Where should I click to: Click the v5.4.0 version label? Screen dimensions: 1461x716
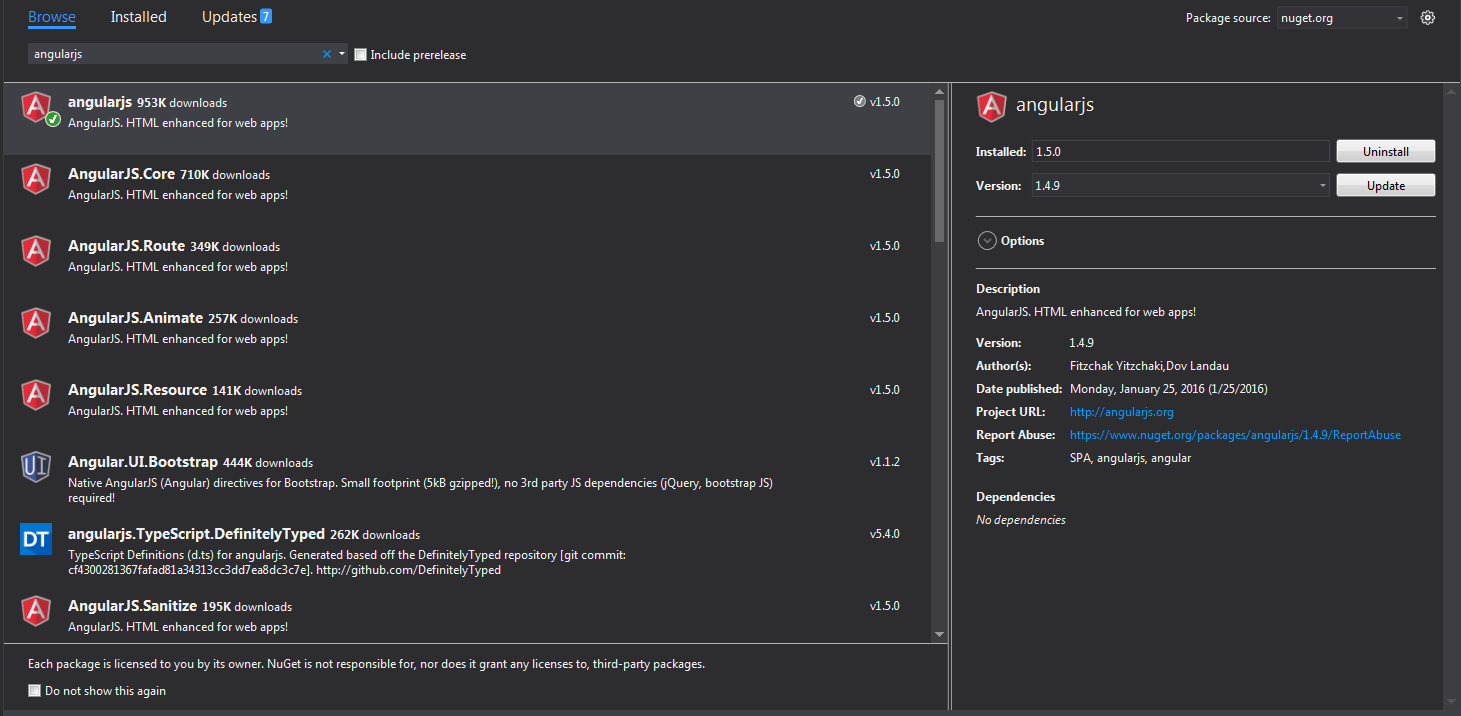(x=885, y=534)
